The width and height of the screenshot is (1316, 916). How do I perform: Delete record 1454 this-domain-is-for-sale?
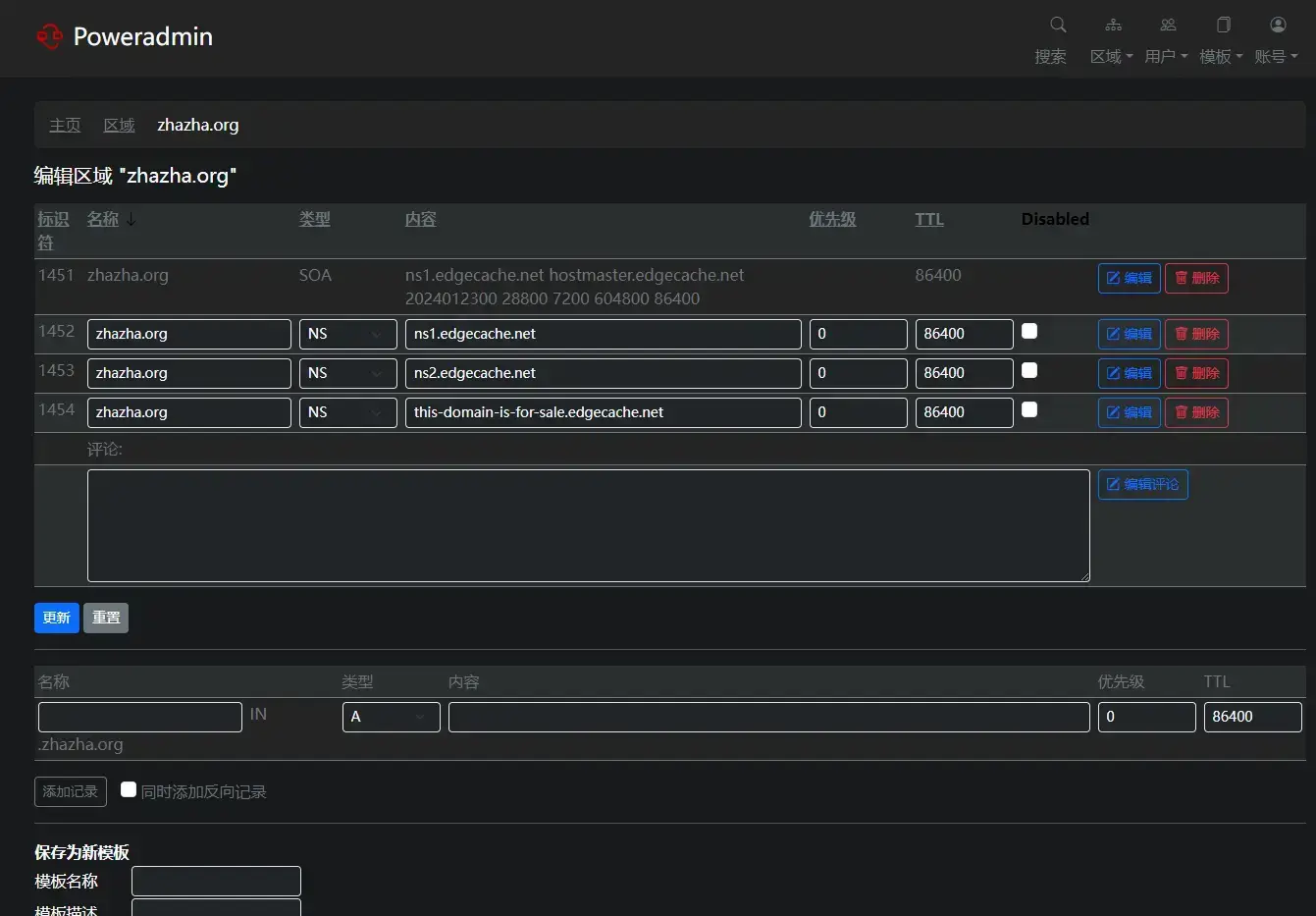click(1196, 412)
